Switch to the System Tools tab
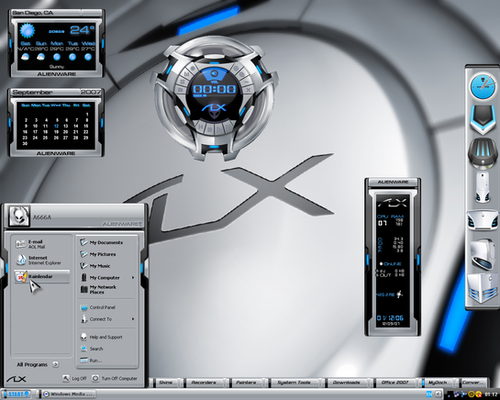500x400 pixels. click(294, 382)
